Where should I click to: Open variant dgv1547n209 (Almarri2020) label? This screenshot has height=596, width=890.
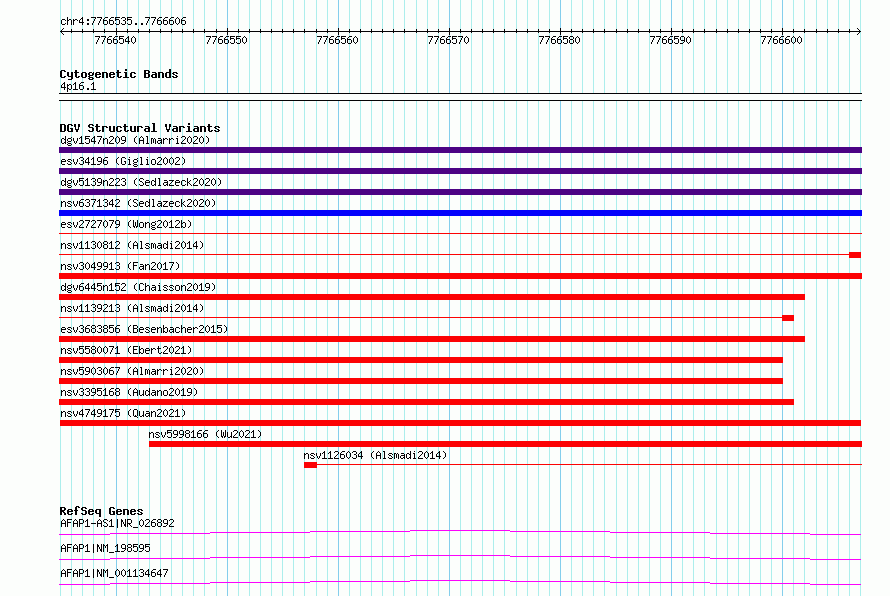(x=135, y=140)
